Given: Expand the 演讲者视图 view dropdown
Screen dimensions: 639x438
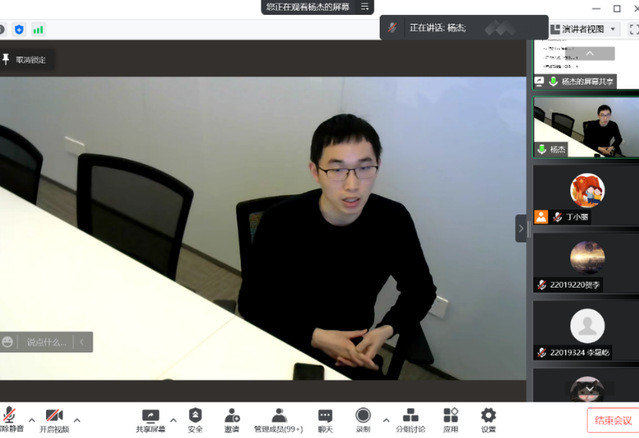Looking at the screenshot, I should (612, 29).
